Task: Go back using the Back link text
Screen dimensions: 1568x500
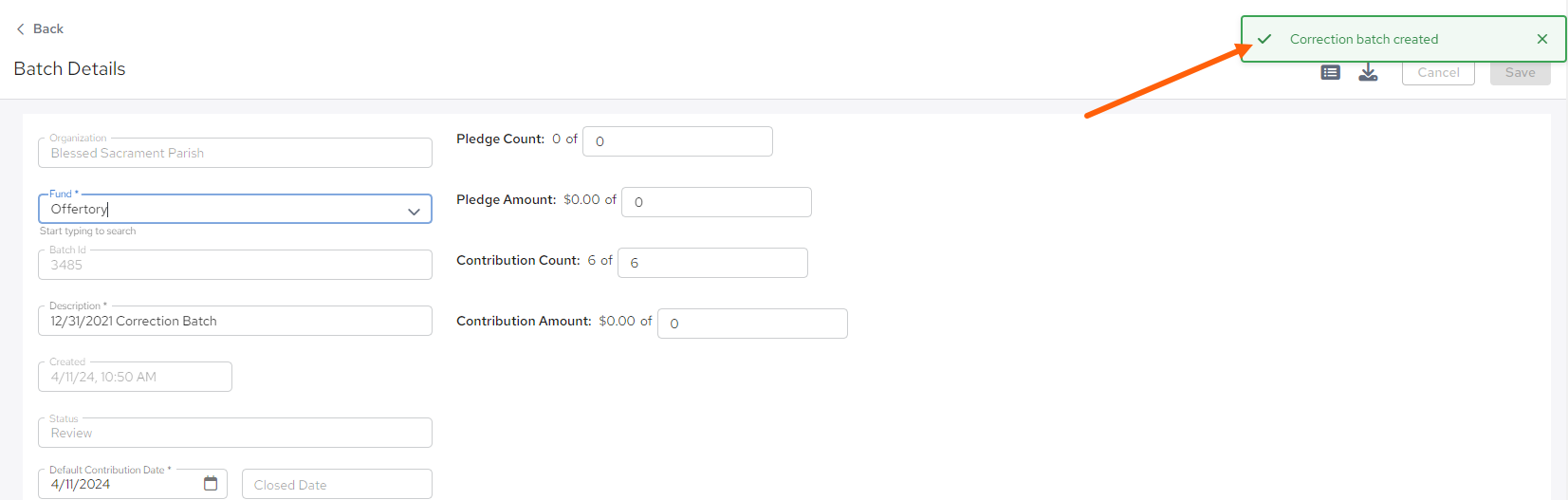Action: [x=48, y=29]
